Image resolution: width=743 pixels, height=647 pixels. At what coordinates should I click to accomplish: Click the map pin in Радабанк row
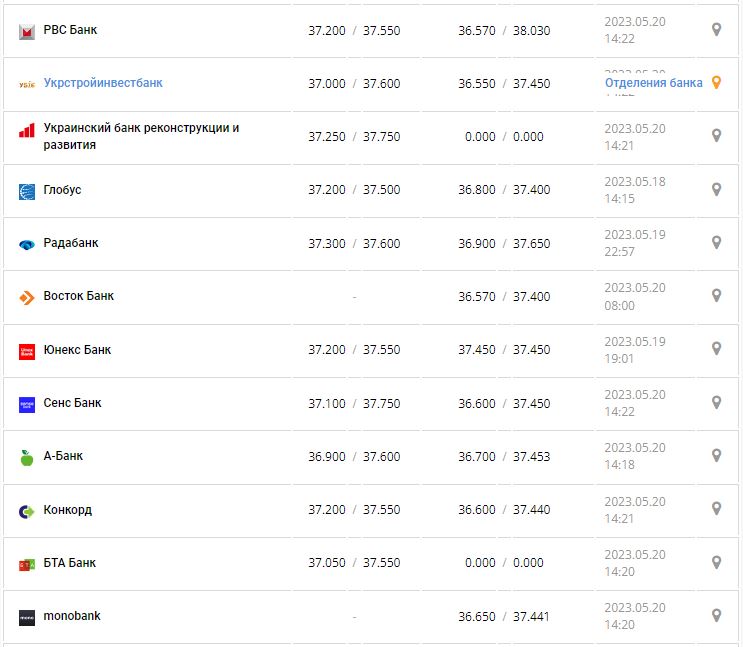click(x=716, y=243)
